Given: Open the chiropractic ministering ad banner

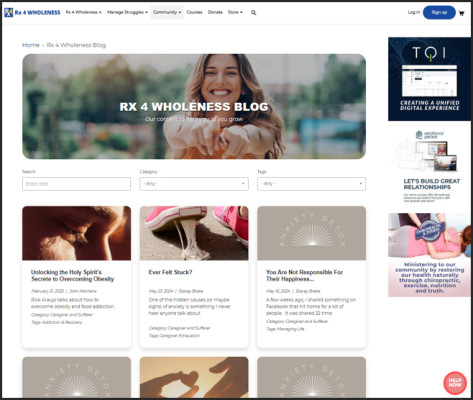Looking at the screenshot, I should tap(429, 255).
